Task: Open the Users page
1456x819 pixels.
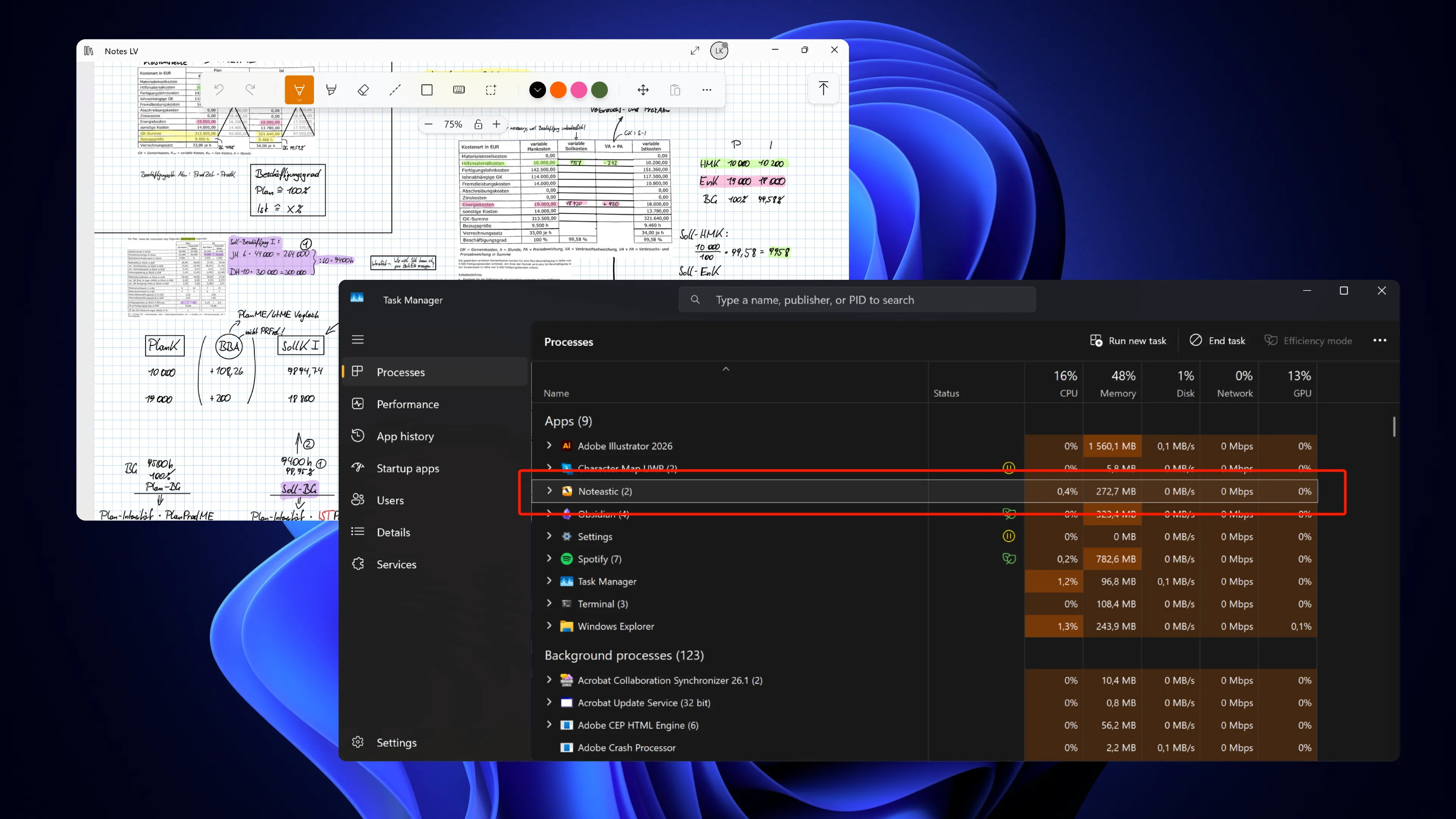Action: (x=435, y=500)
